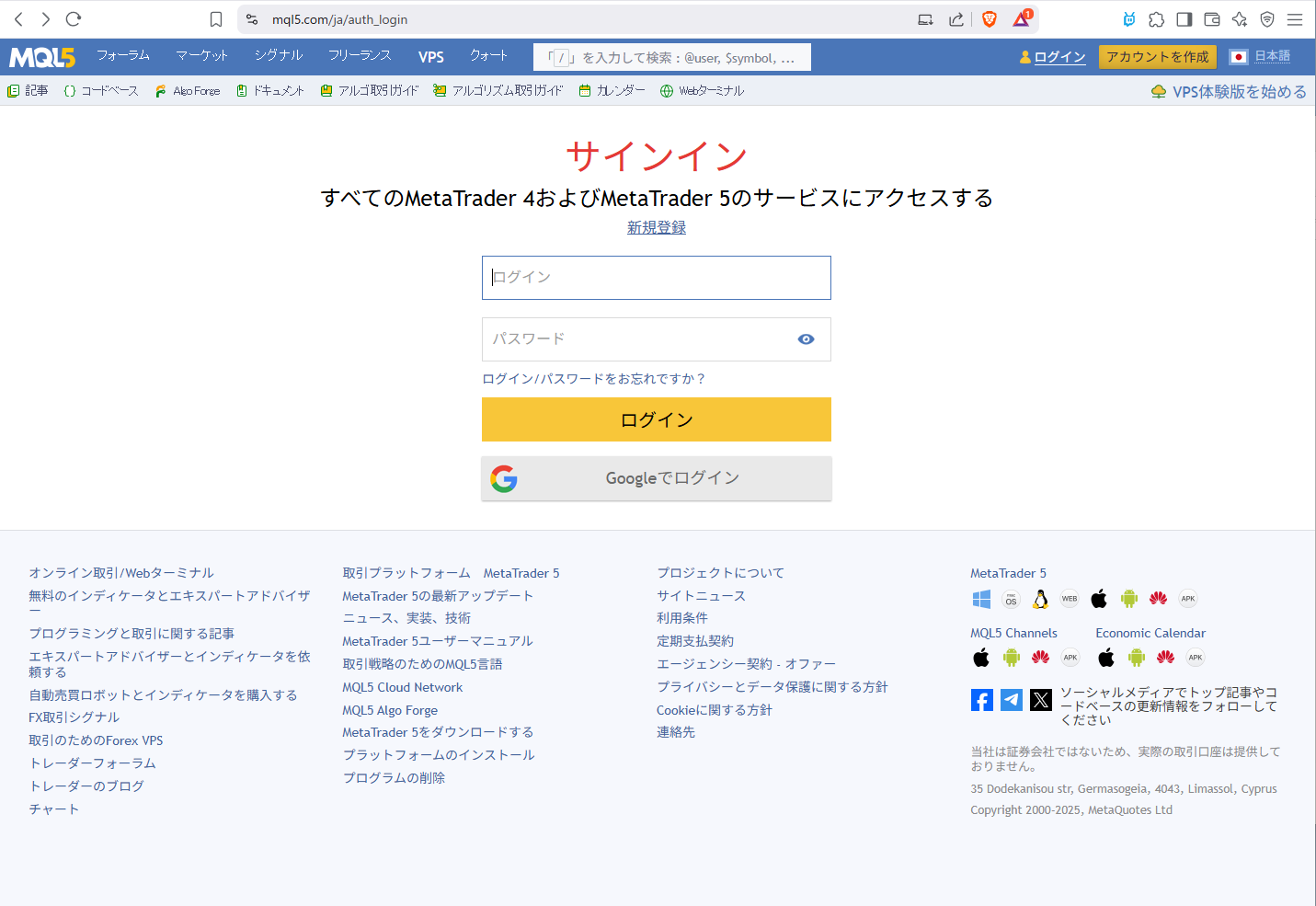The height and width of the screenshot is (906, 1316).
Task: Click the Brave VPN shield icon
Action: point(1267,19)
